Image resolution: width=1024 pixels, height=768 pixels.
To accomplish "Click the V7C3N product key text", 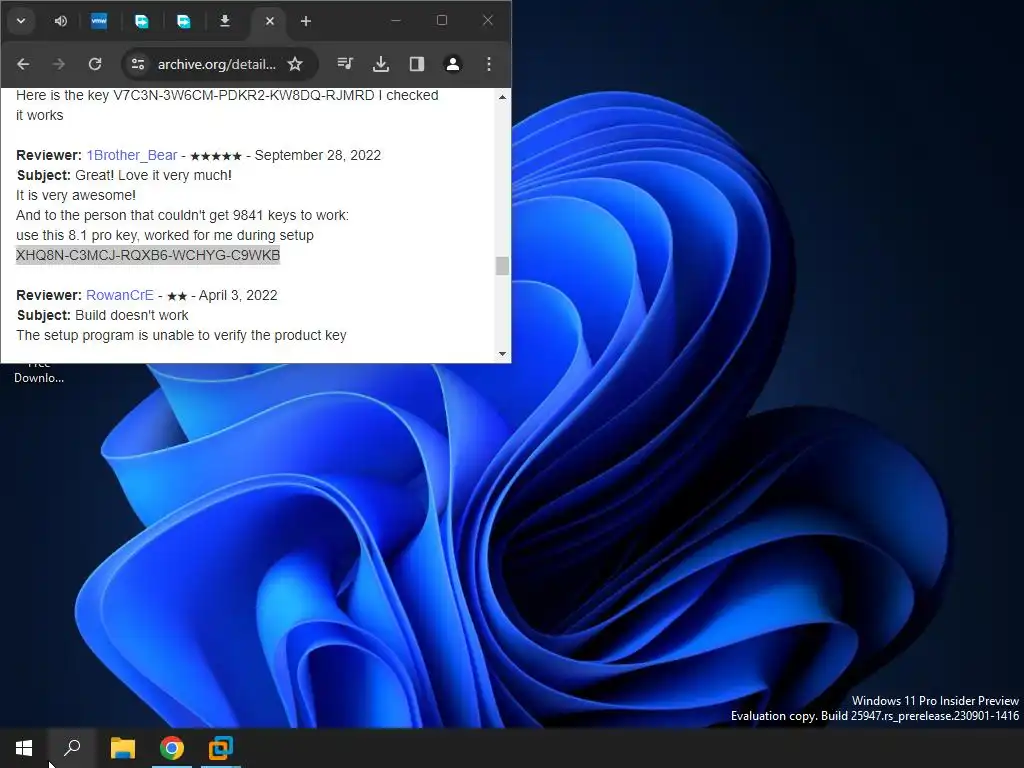I will point(244,95).
